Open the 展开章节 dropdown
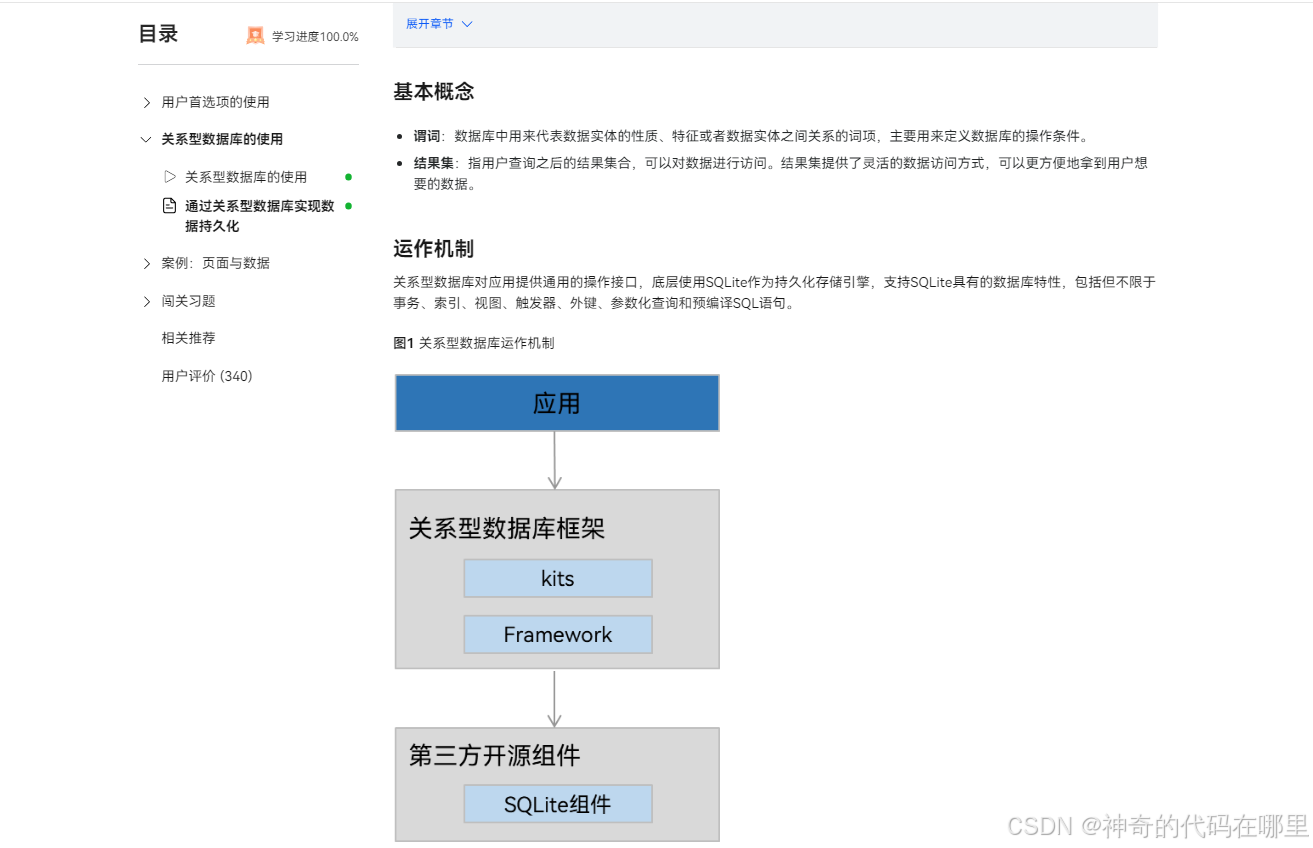 432,23
